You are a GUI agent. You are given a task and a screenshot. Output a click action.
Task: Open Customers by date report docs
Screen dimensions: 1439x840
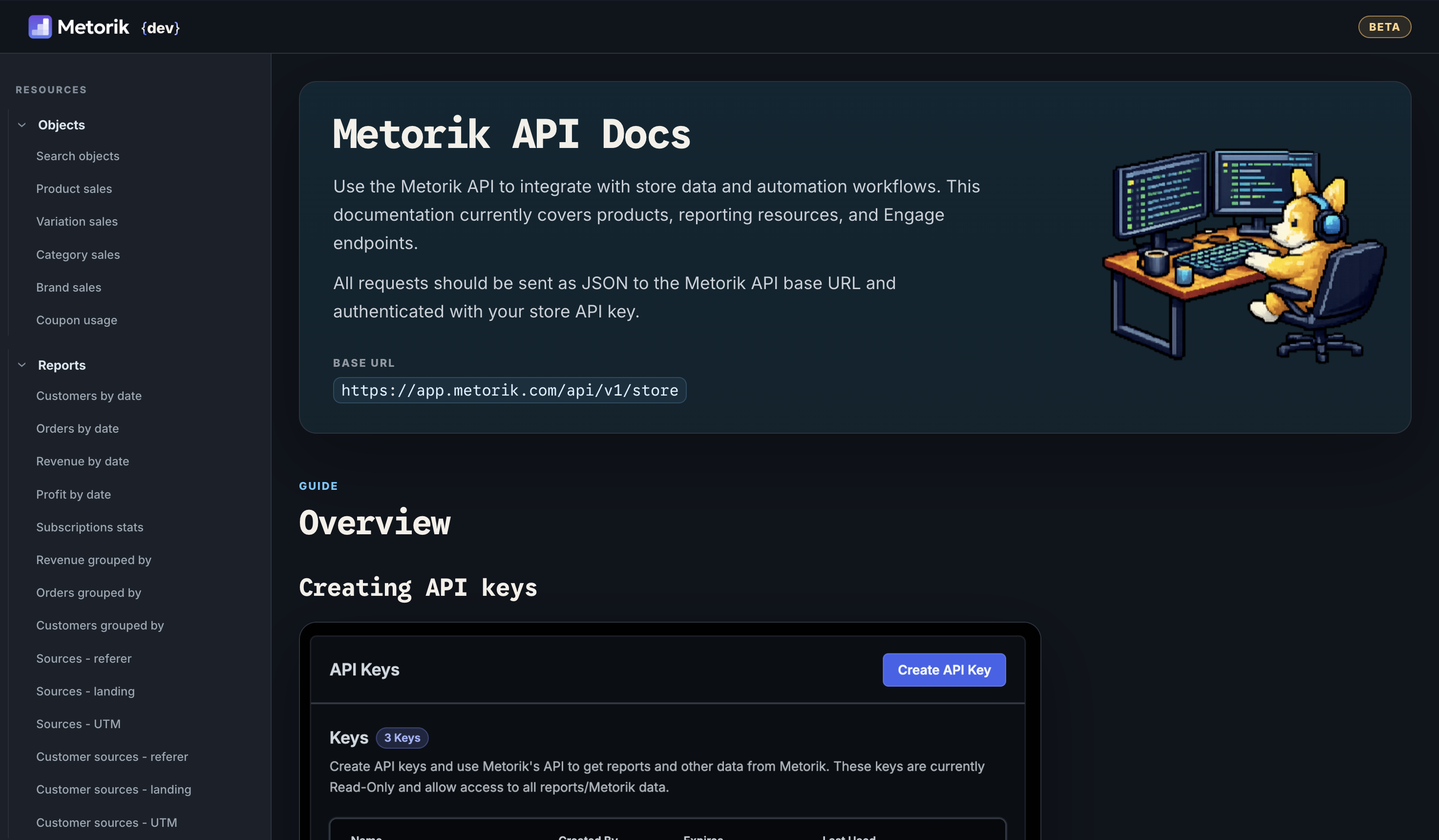coord(88,396)
